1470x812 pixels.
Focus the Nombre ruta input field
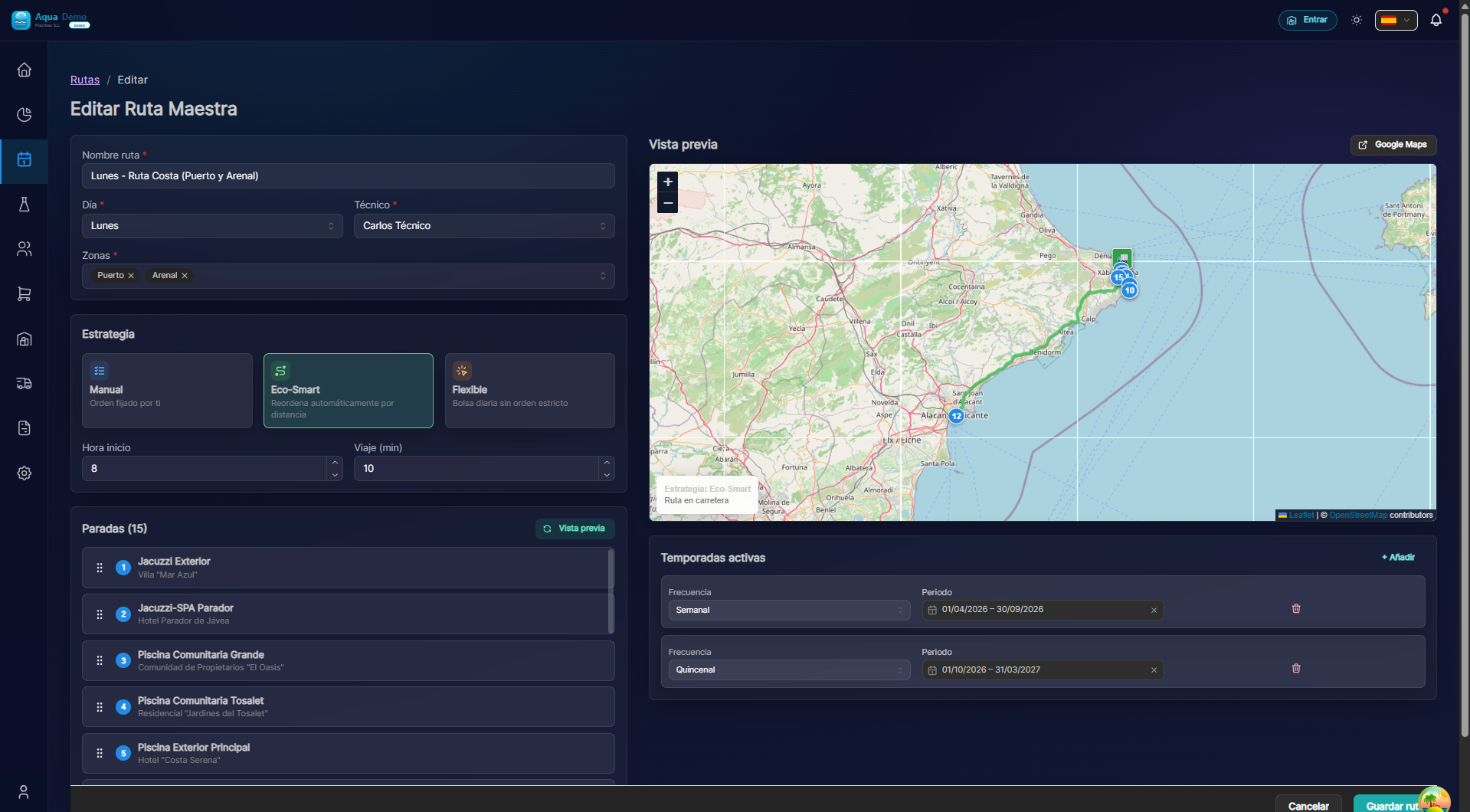[x=349, y=176]
